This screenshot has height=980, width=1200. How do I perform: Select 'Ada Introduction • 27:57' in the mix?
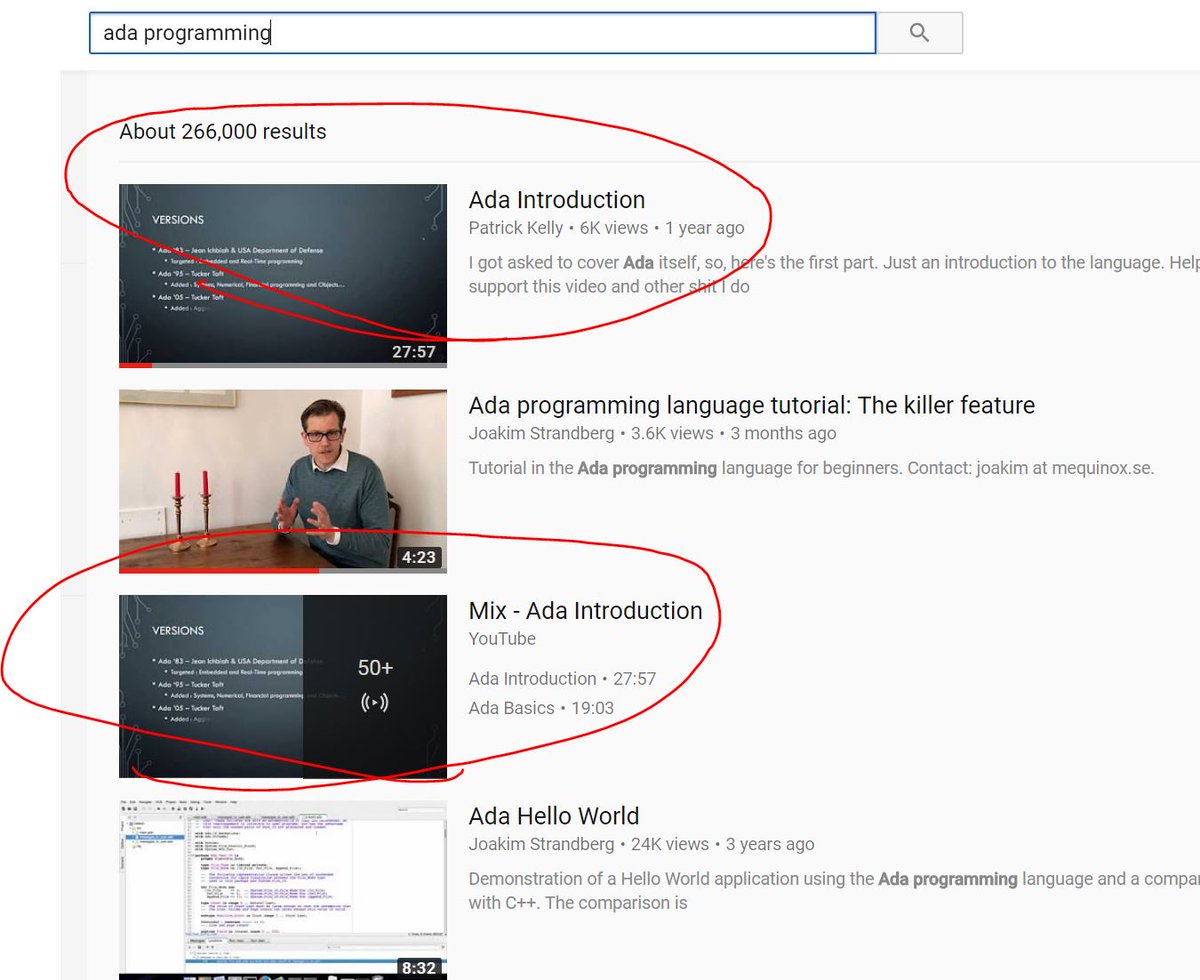562,679
